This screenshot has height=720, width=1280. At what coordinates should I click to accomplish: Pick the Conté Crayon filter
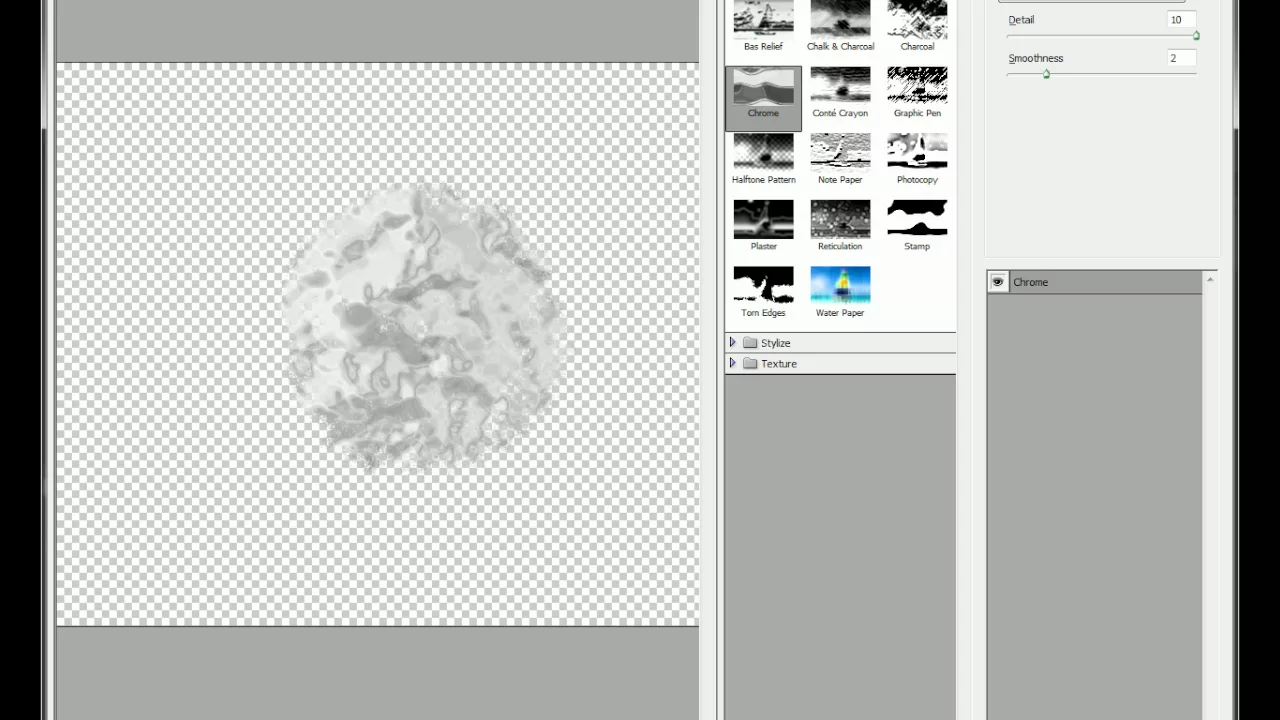point(840,93)
